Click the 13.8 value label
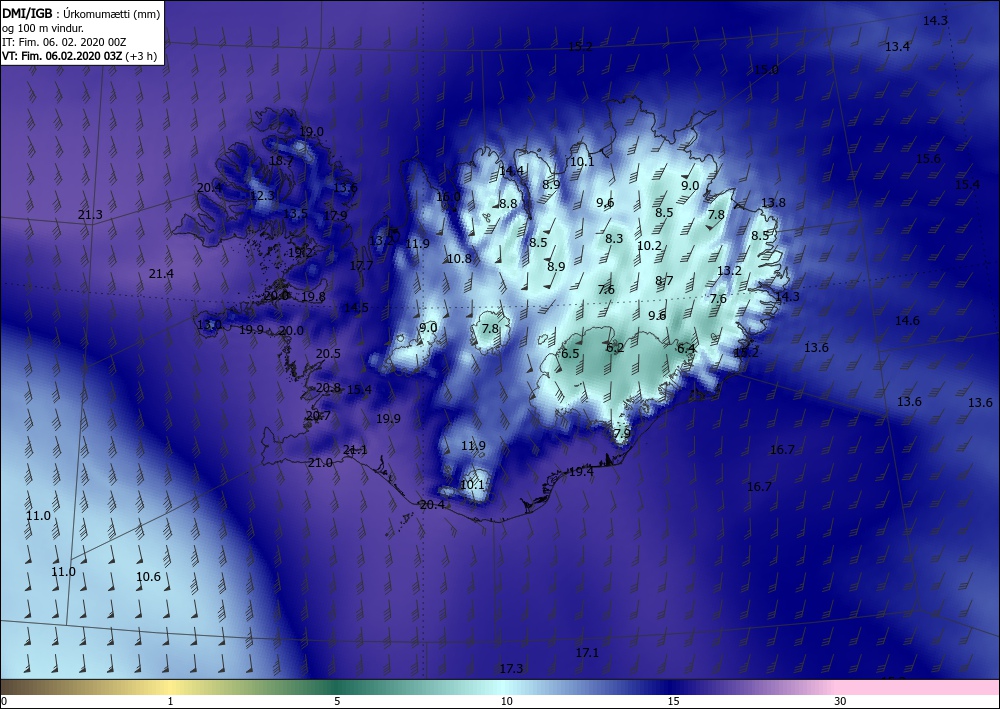The width and height of the screenshot is (1000, 709). point(773,203)
